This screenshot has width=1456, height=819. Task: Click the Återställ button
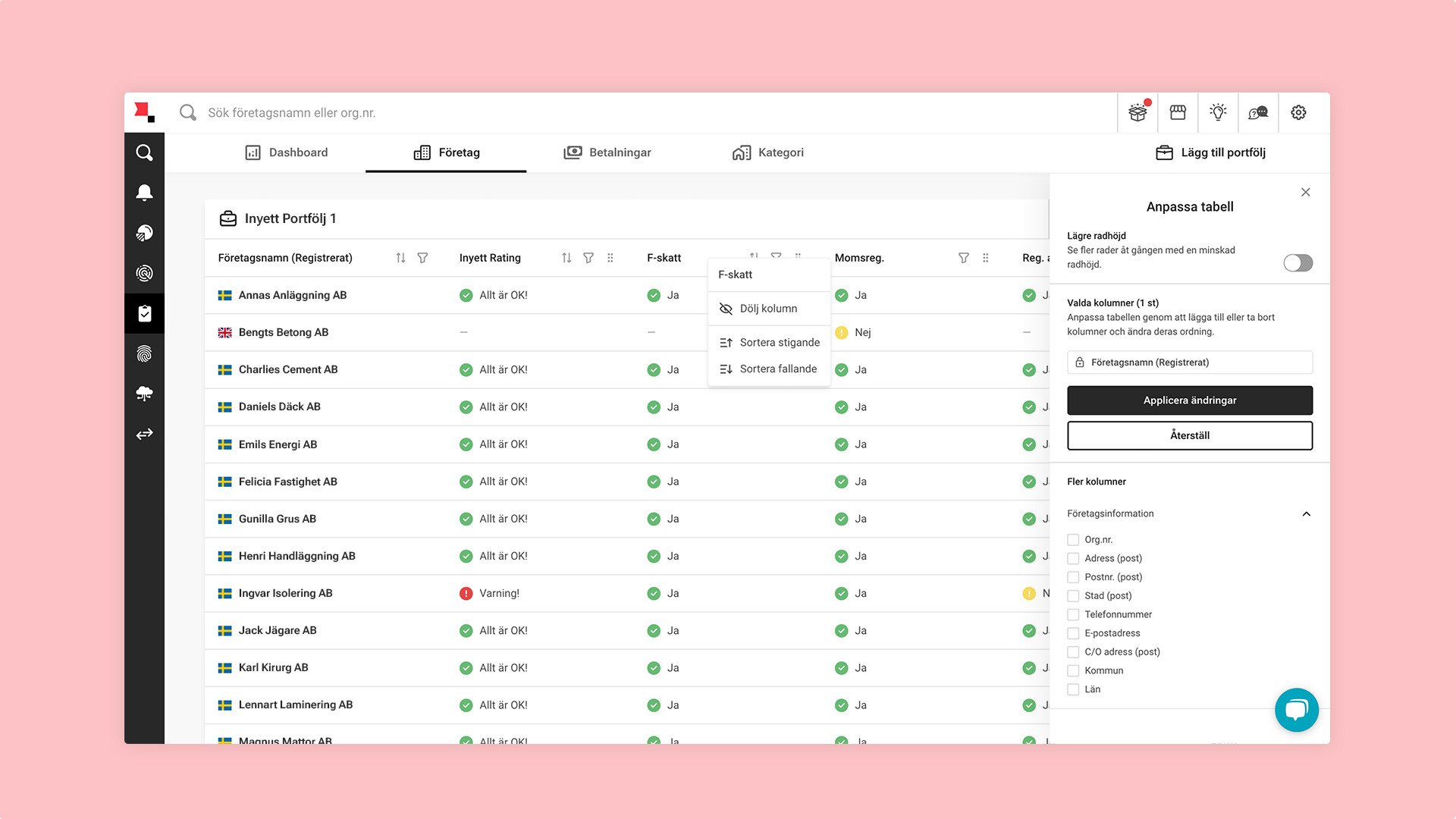point(1190,435)
